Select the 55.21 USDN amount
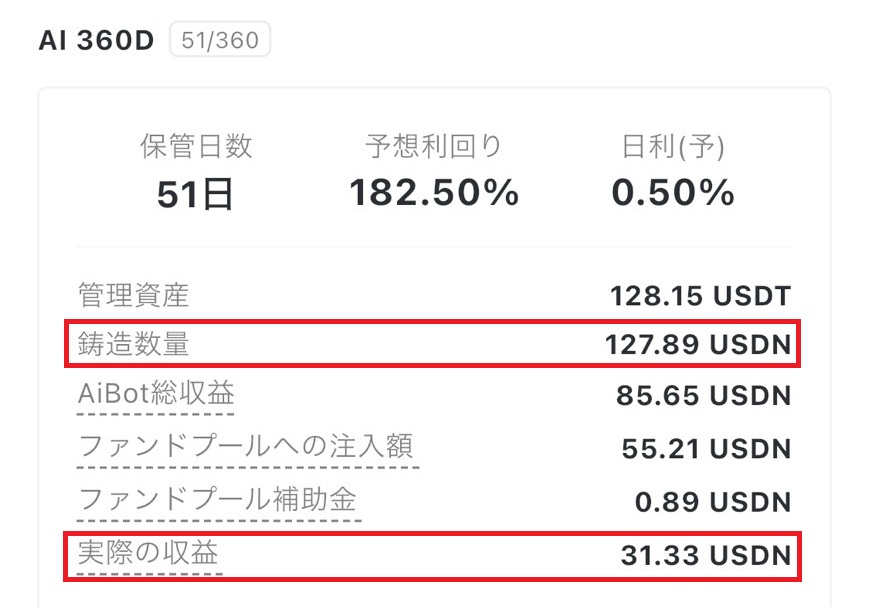 [706, 449]
